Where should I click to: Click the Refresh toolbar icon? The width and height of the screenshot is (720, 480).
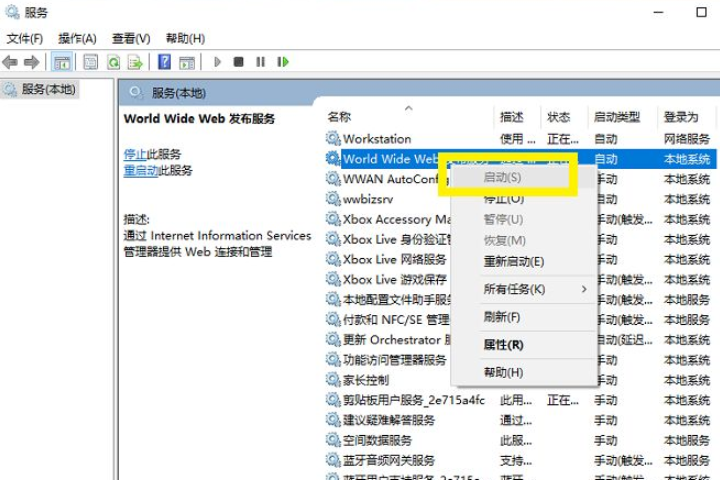(113, 62)
